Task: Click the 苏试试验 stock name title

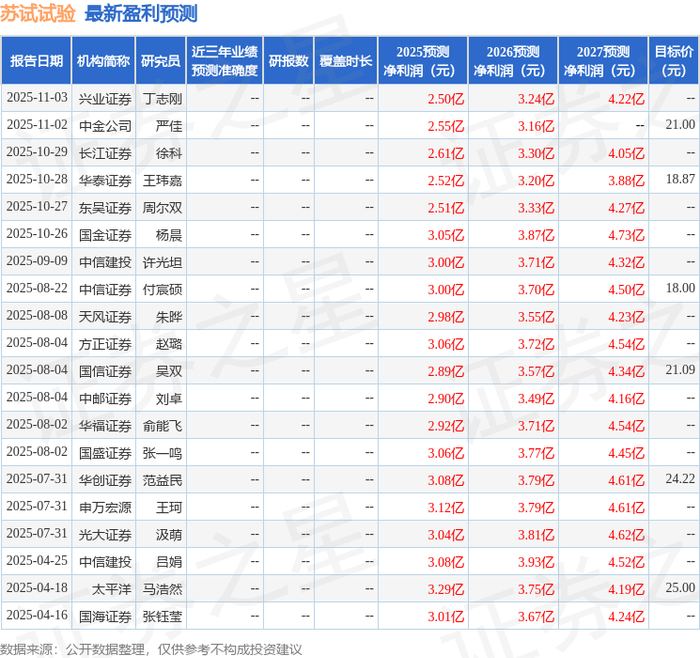Action: [x=38, y=14]
